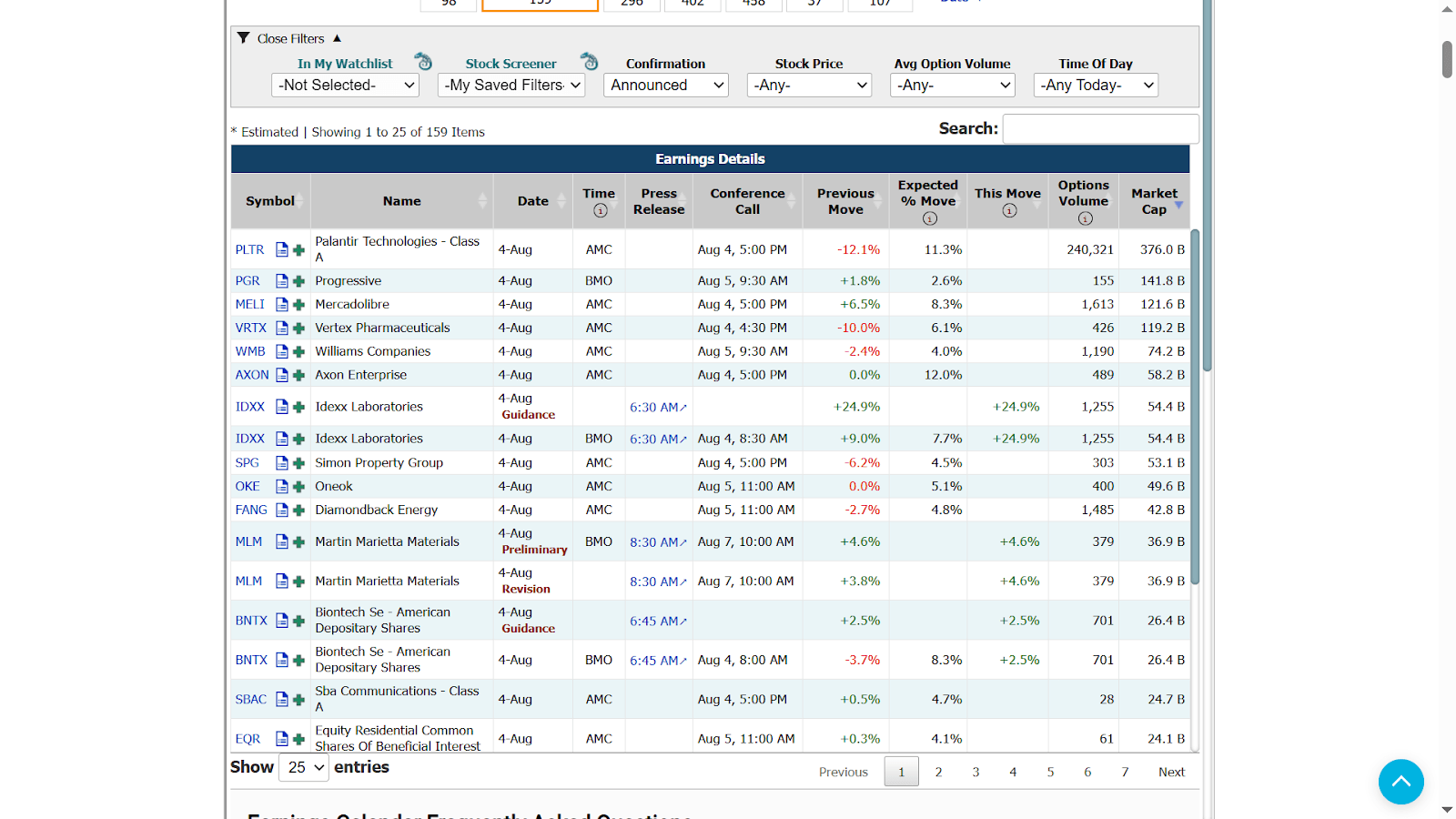
Task: Click the name 'Simon Property Group'
Action: (x=379, y=463)
